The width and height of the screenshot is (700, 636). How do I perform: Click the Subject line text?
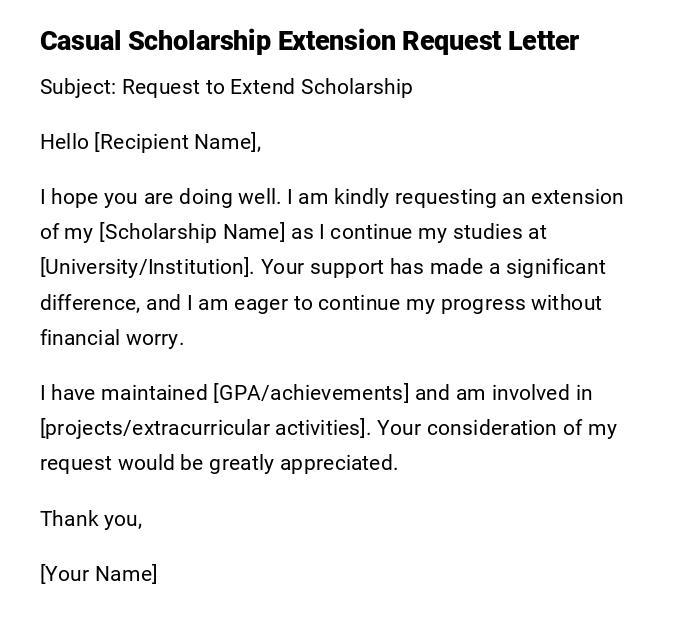[x=226, y=87]
